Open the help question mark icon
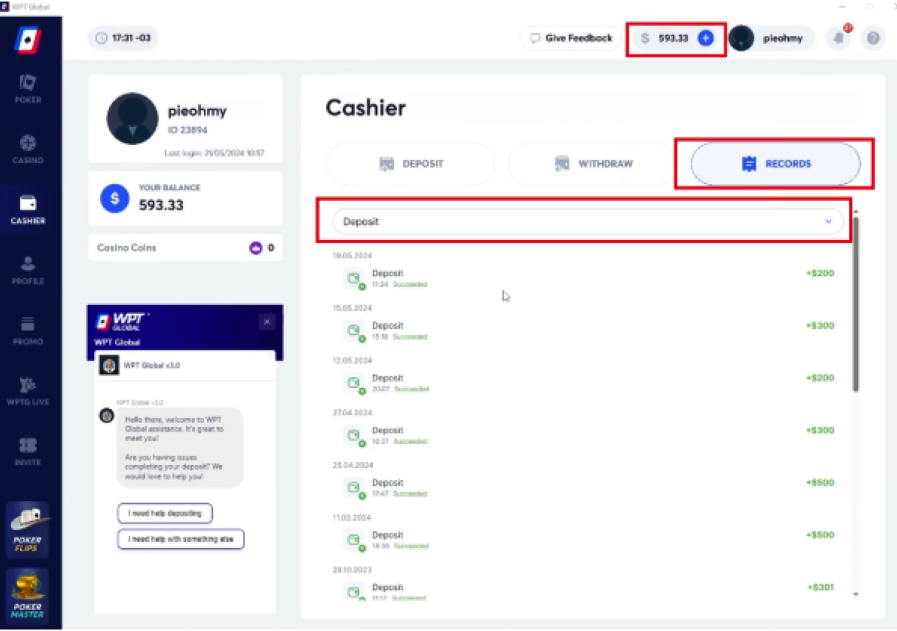The image size is (897, 631). [873, 38]
